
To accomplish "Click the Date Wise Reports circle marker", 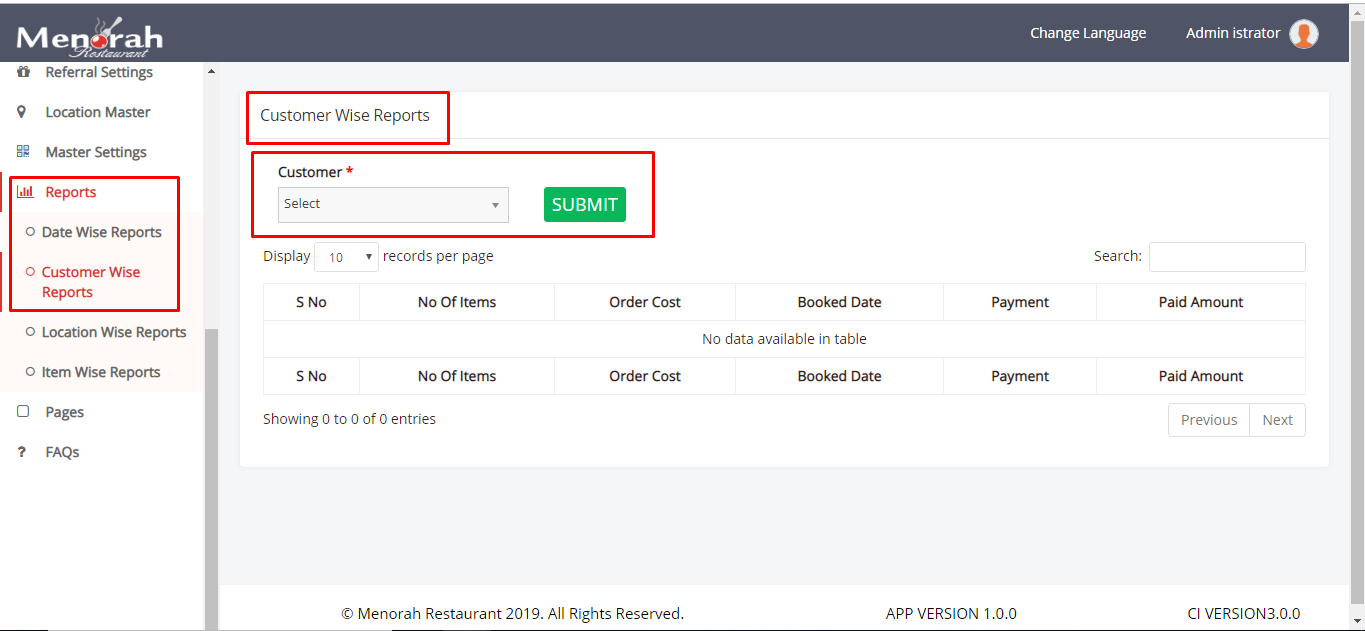I will pyautogui.click(x=31, y=231).
